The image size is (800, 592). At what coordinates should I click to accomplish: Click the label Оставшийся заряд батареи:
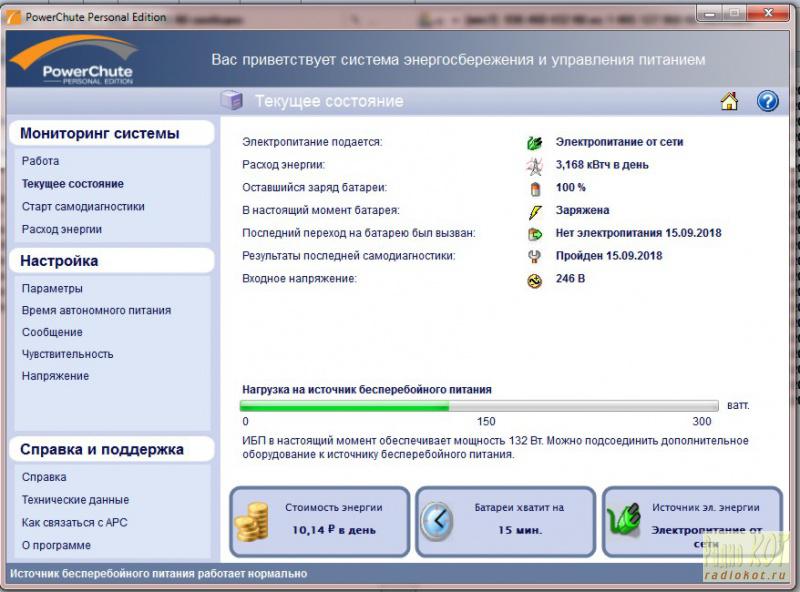314,187
